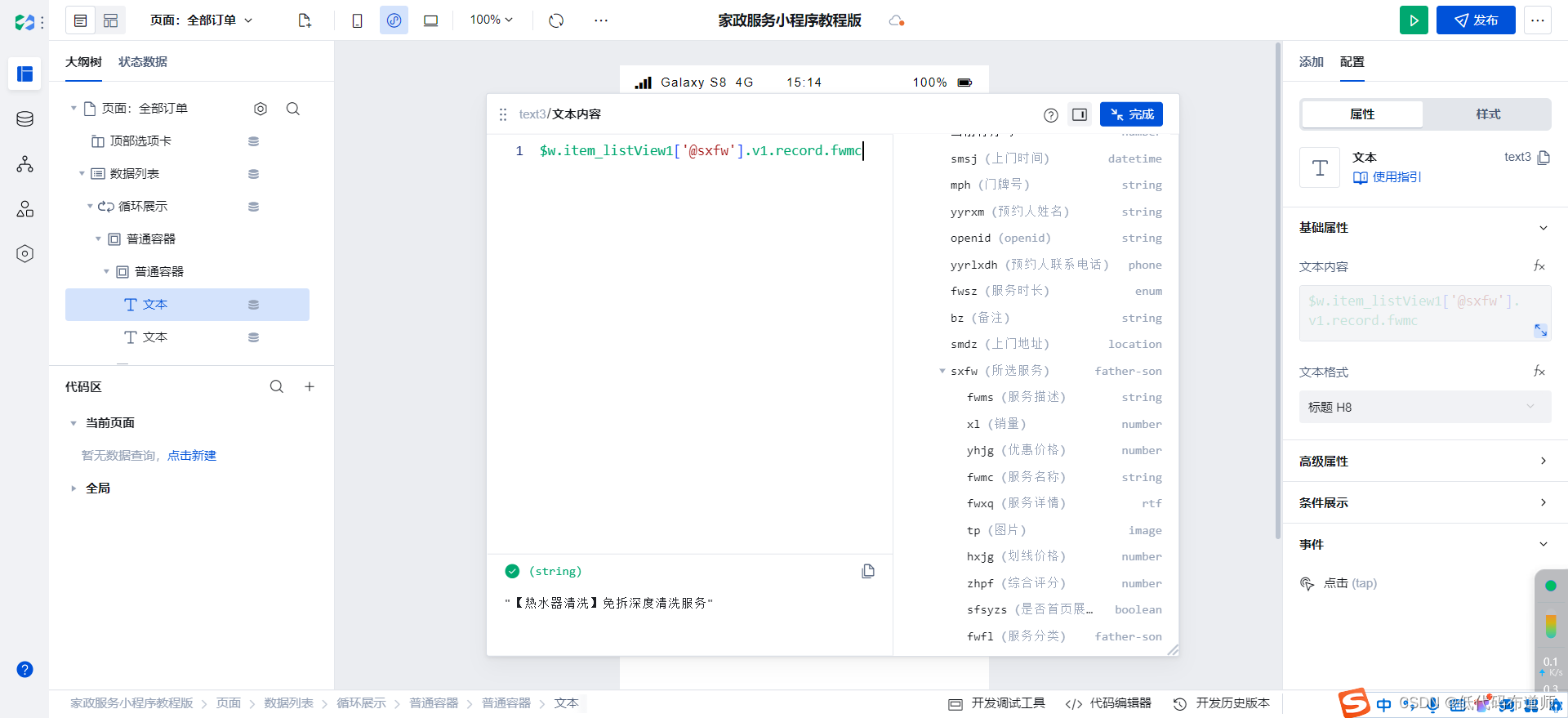Click the data binding icon for 数据列表
Image resolution: width=1568 pixels, height=718 pixels.
(x=253, y=174)
